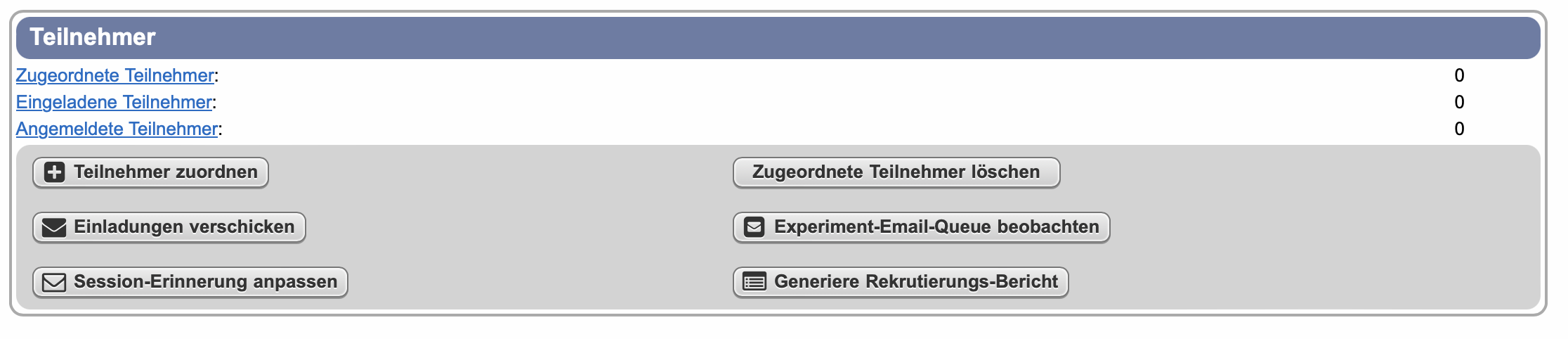Click the count value for Zugeordnete Teilnehmer
Image resolution: width=1568 pixels, height=339 pixels.
point(1459,75)
